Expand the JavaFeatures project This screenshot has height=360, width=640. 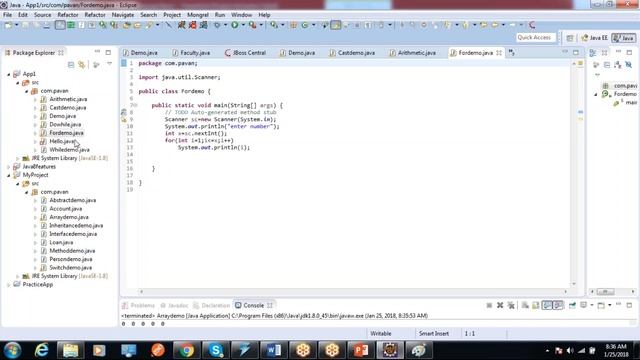9,167
